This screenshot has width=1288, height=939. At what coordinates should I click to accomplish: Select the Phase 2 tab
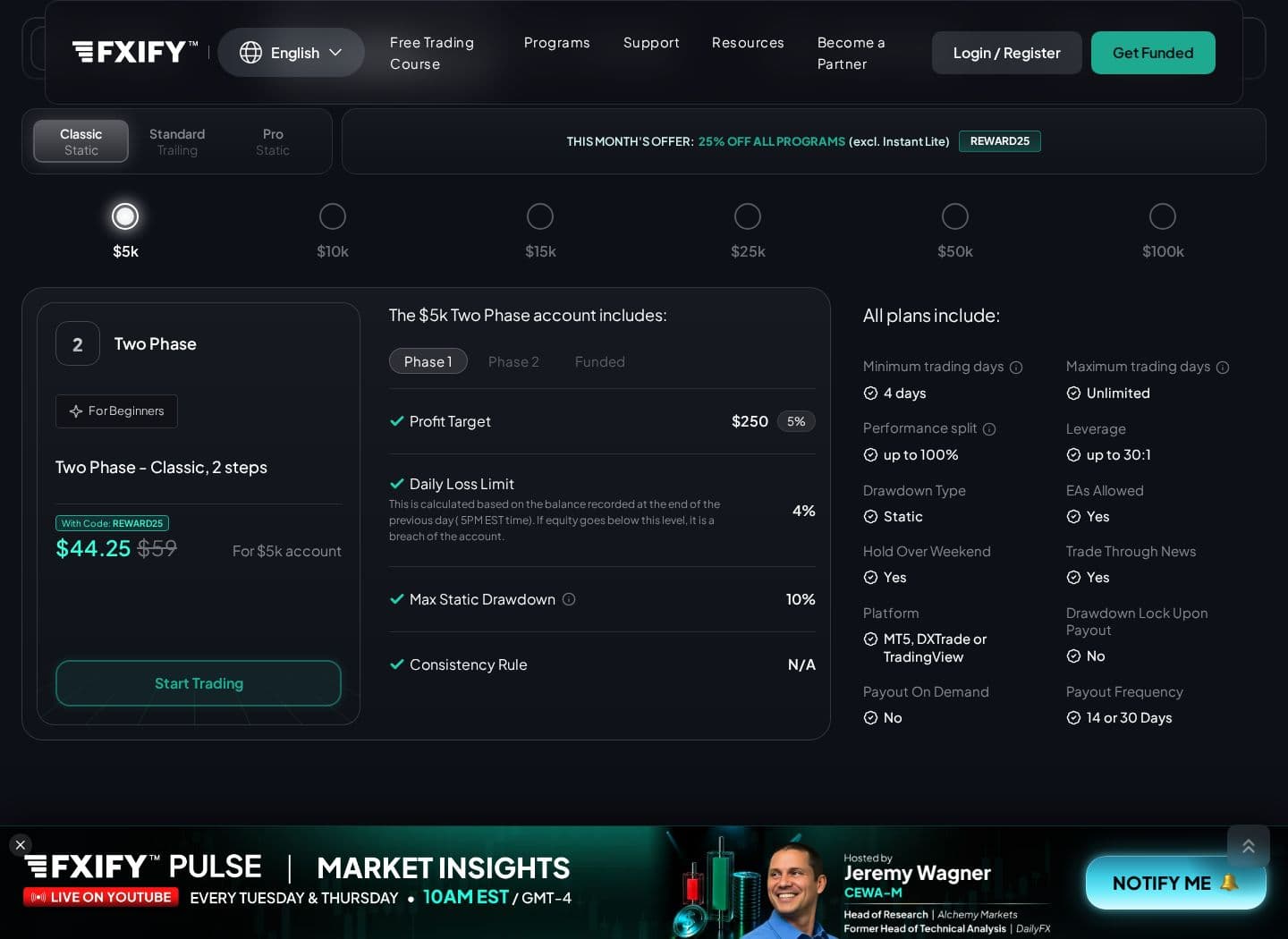[513, 362]
